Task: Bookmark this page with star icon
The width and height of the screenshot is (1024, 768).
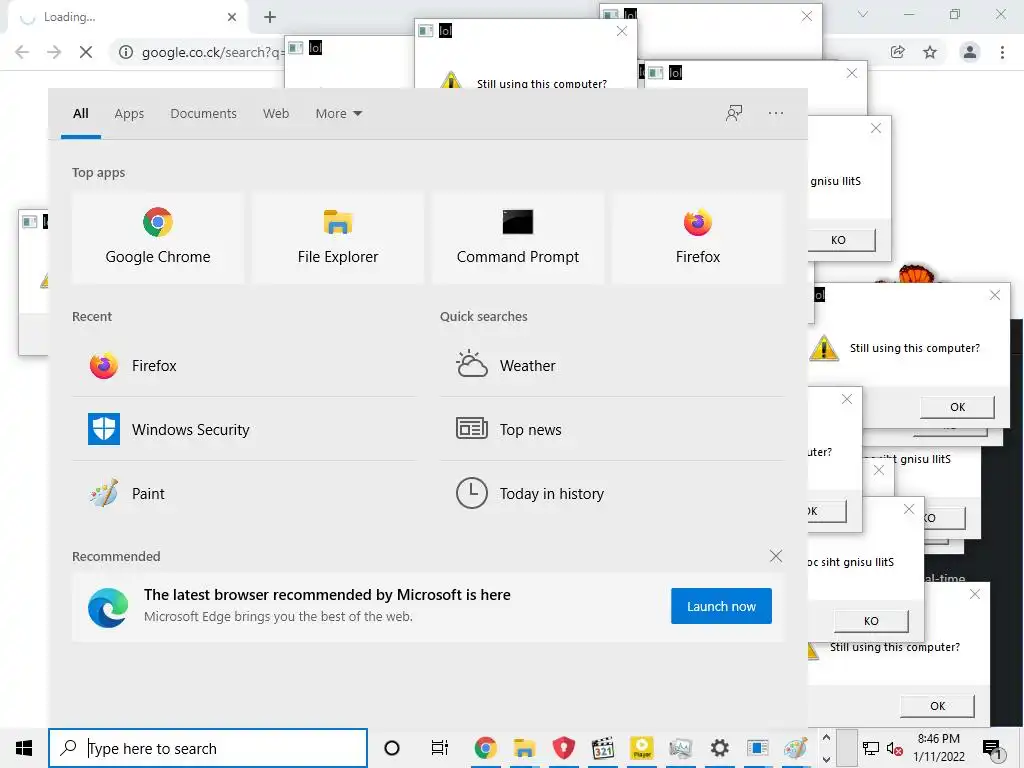Action: click(930, 52)
